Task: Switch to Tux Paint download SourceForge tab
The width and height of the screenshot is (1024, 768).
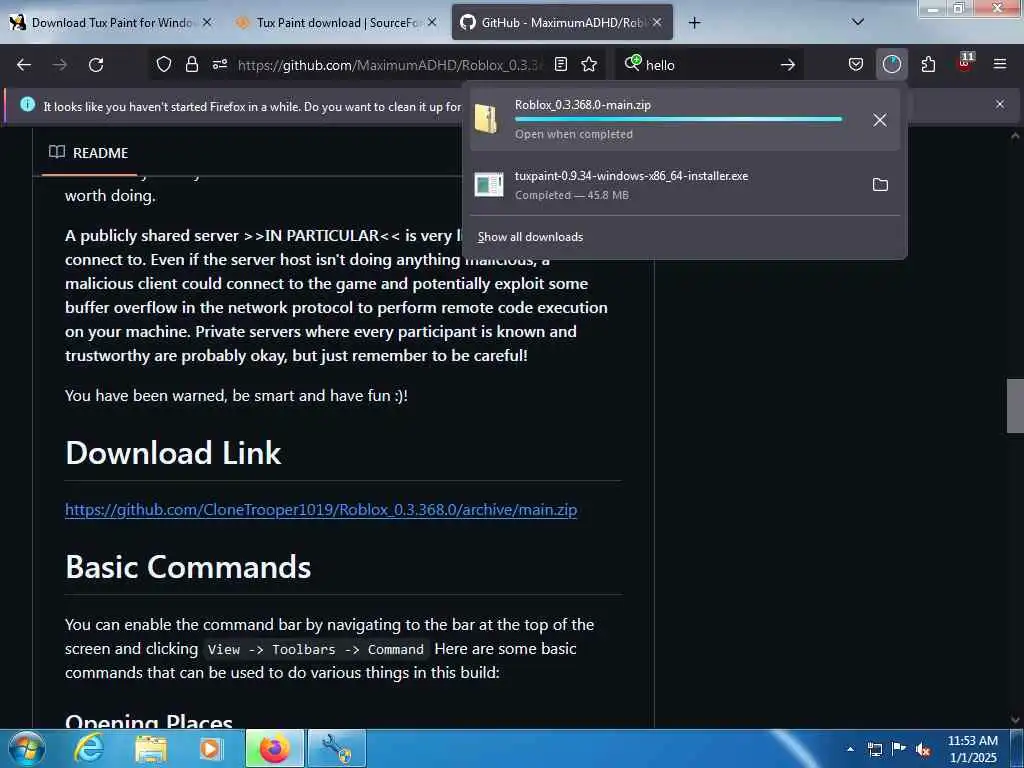Action: (x=336, y=23)
